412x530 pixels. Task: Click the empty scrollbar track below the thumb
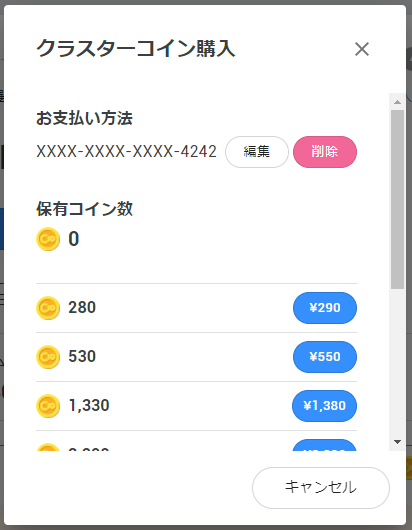tap(397, 362)
